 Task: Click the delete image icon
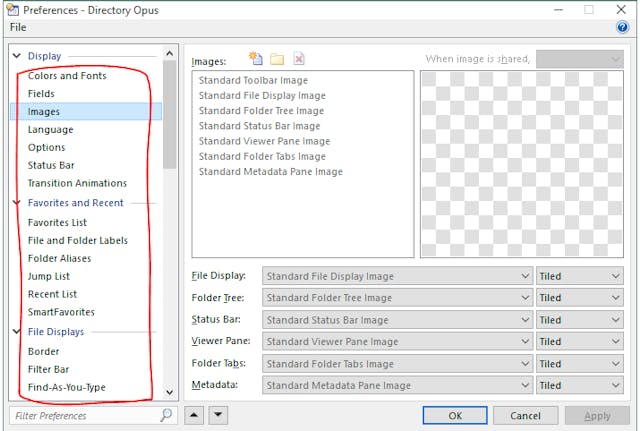pyautogui.click(x=298, y=59)
